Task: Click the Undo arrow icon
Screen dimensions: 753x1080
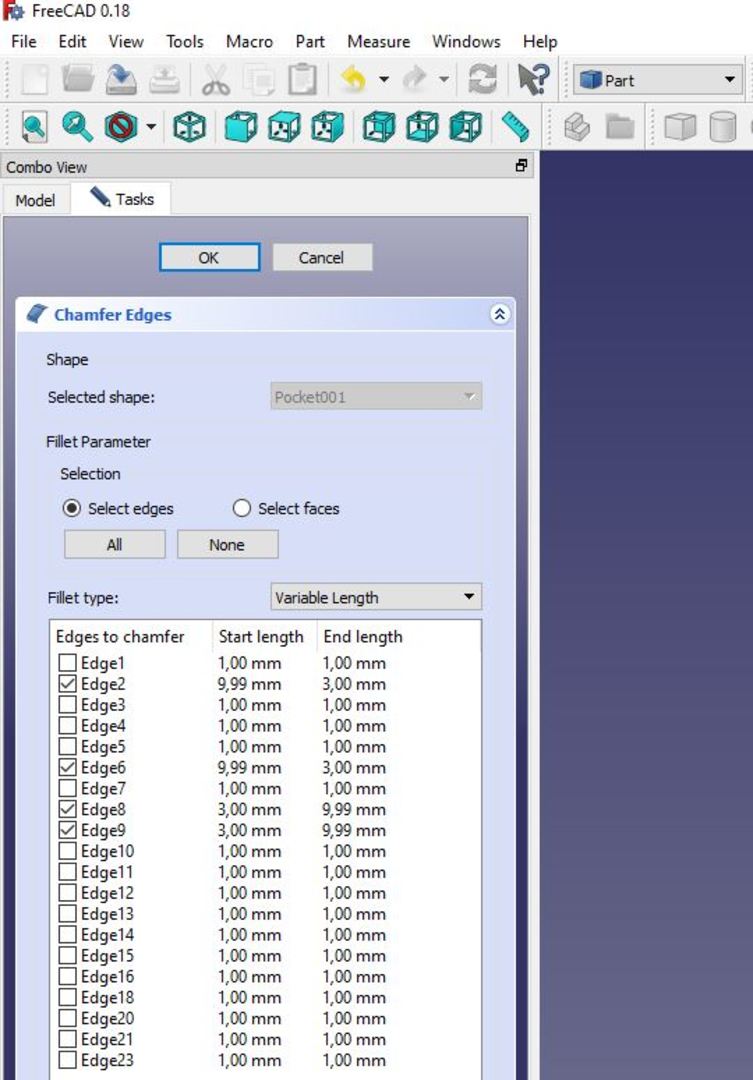Action: (x=353, y=80)
